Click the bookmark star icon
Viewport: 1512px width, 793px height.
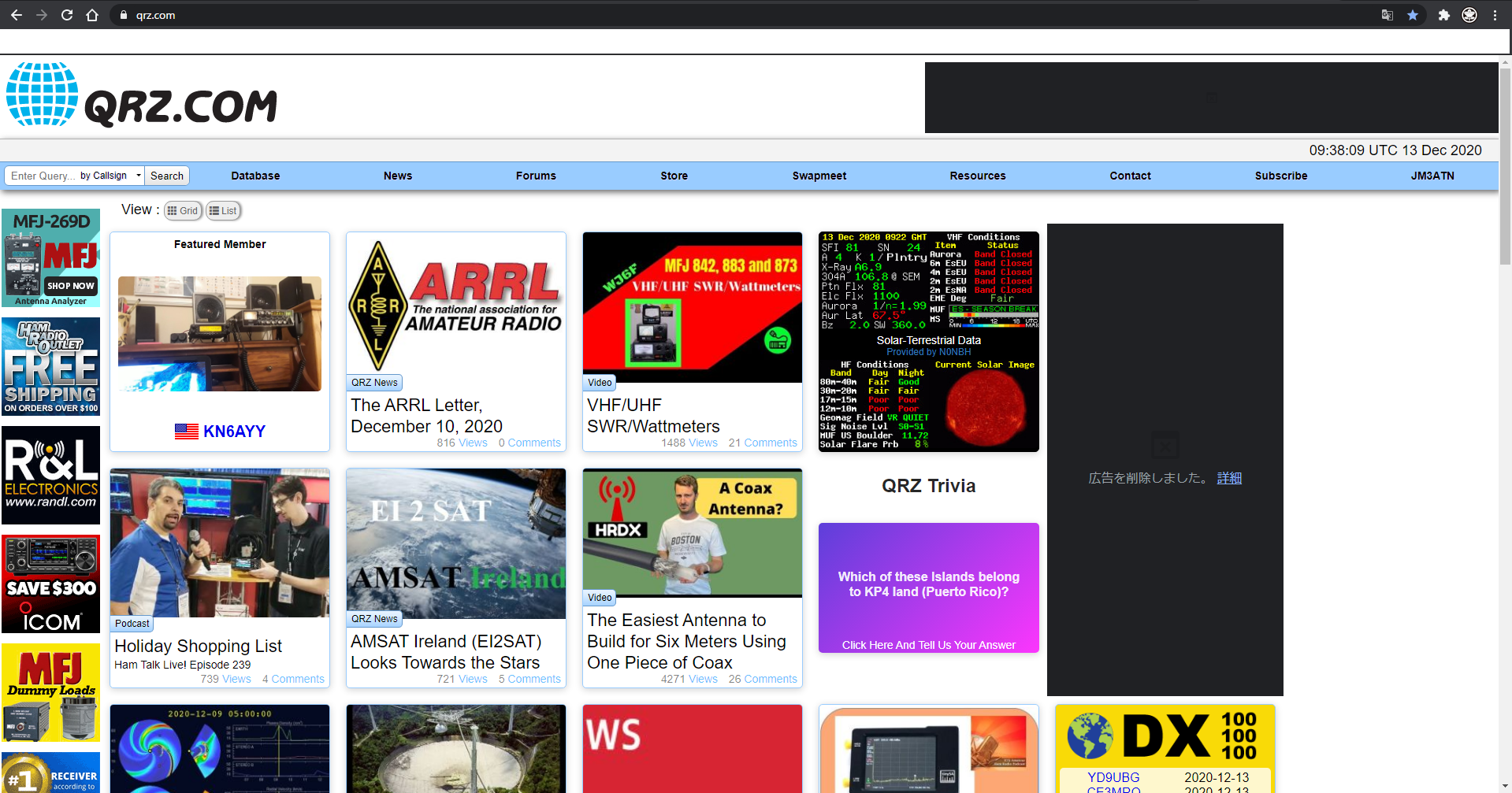coord(1412,15)
